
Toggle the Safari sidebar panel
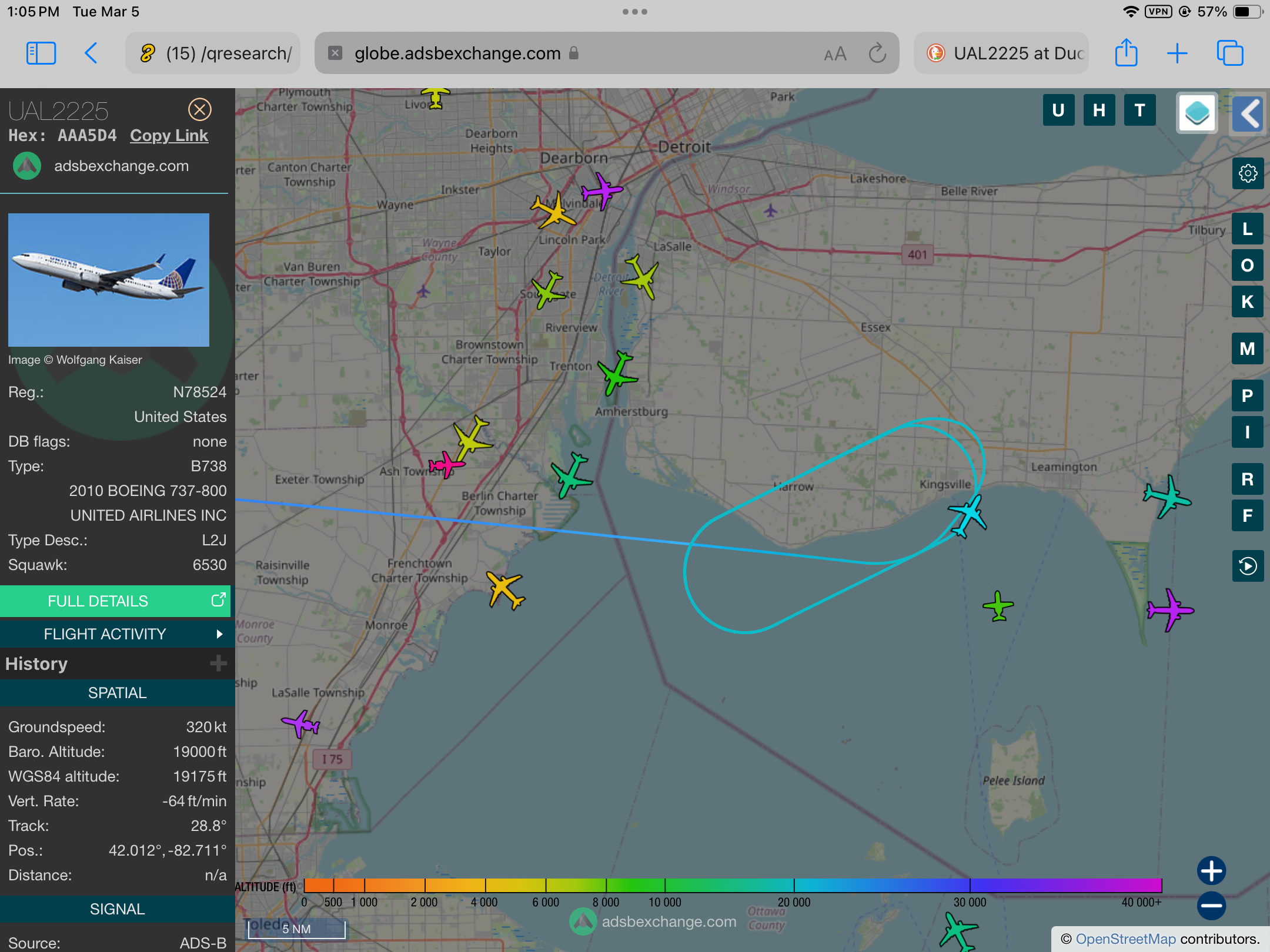point(41,53)
